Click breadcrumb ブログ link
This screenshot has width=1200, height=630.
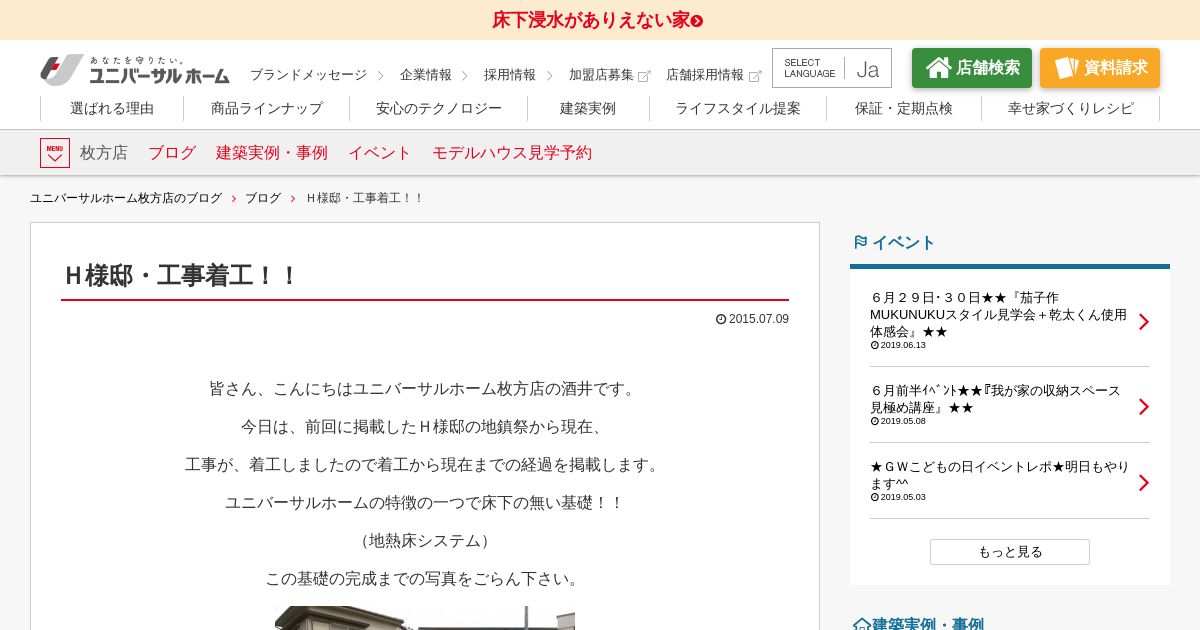(263, 198)
